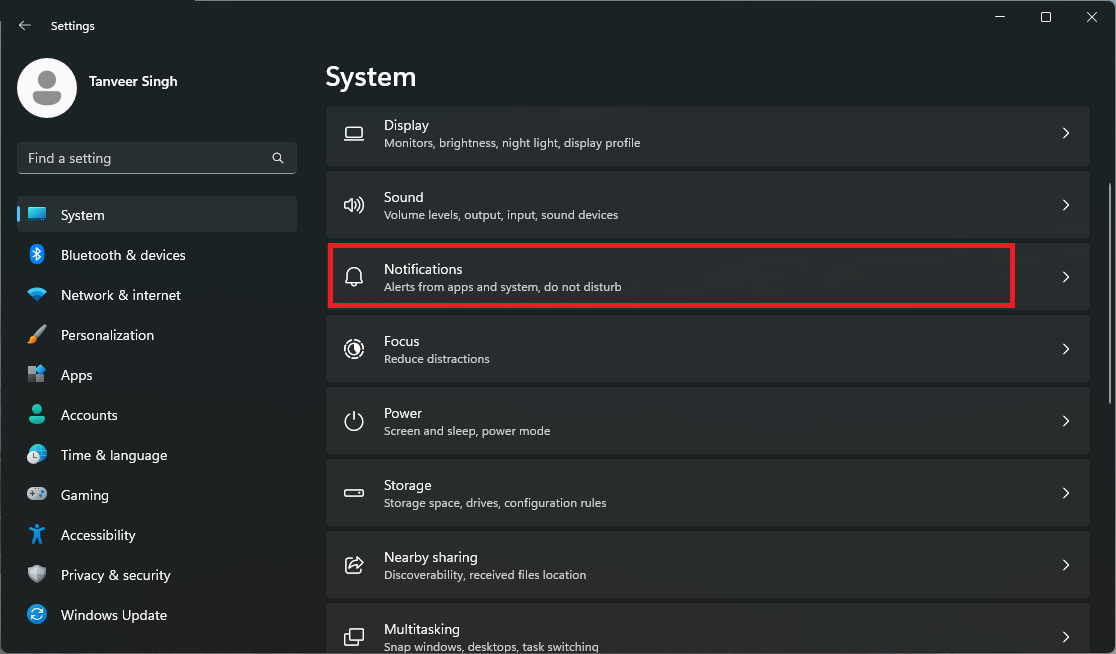Screen dimensions: 1116x654
Task: Click Tanveer Singh's profile picture
Action: 46,88
